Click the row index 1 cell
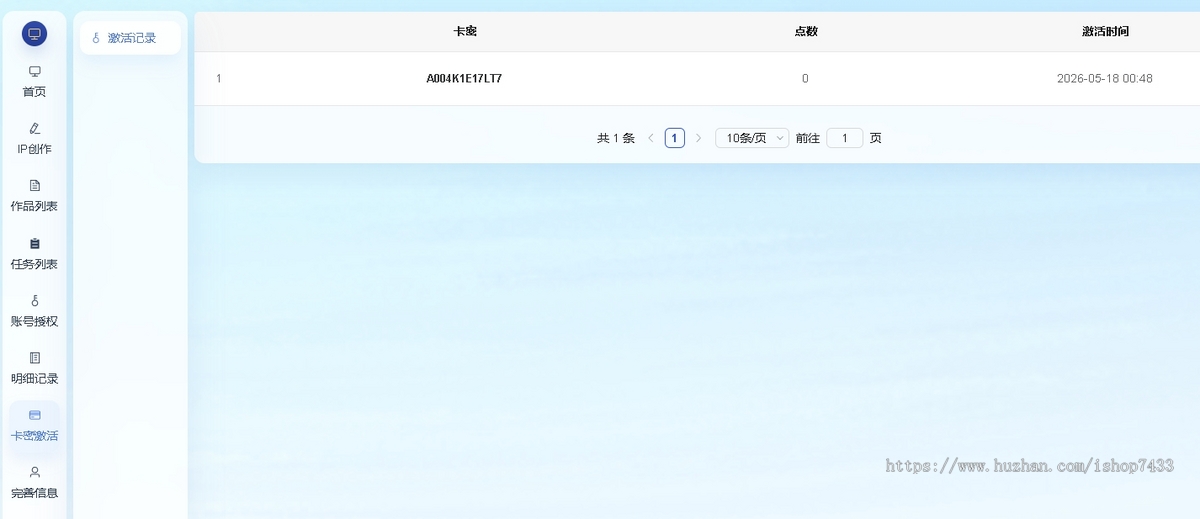 219,78
